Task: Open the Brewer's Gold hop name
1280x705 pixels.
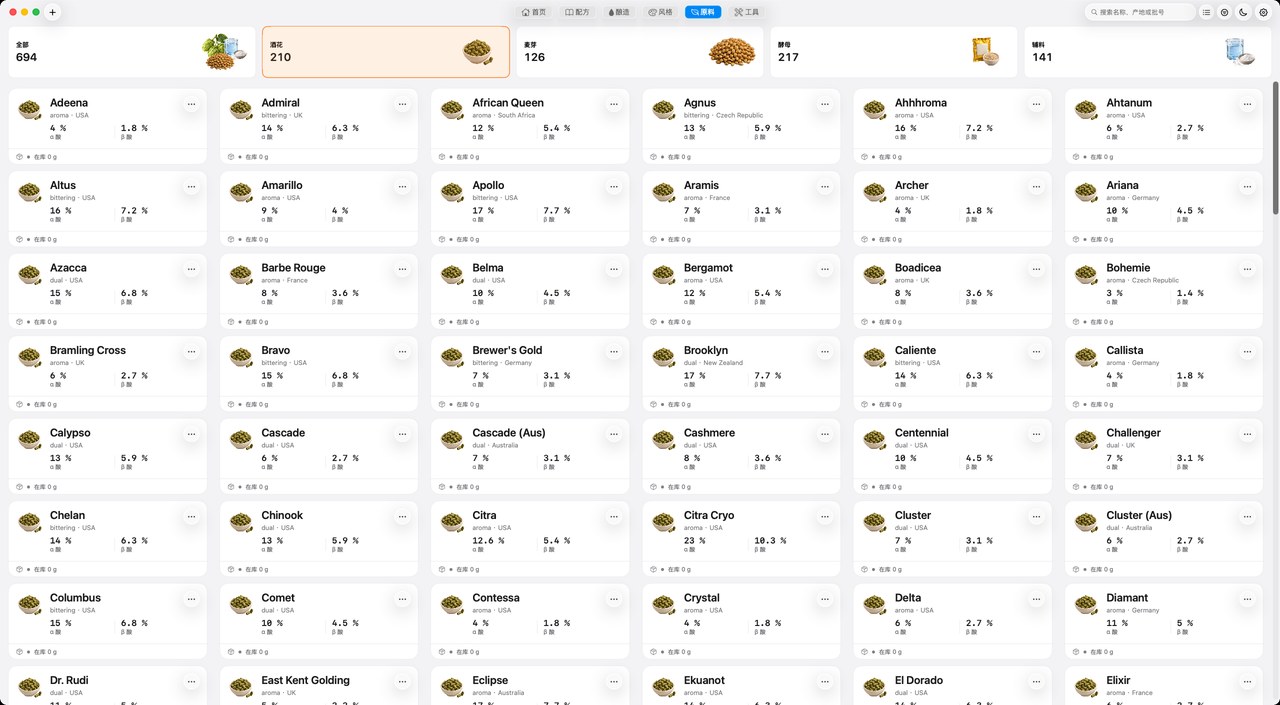Action: click(x=507, y=350)
